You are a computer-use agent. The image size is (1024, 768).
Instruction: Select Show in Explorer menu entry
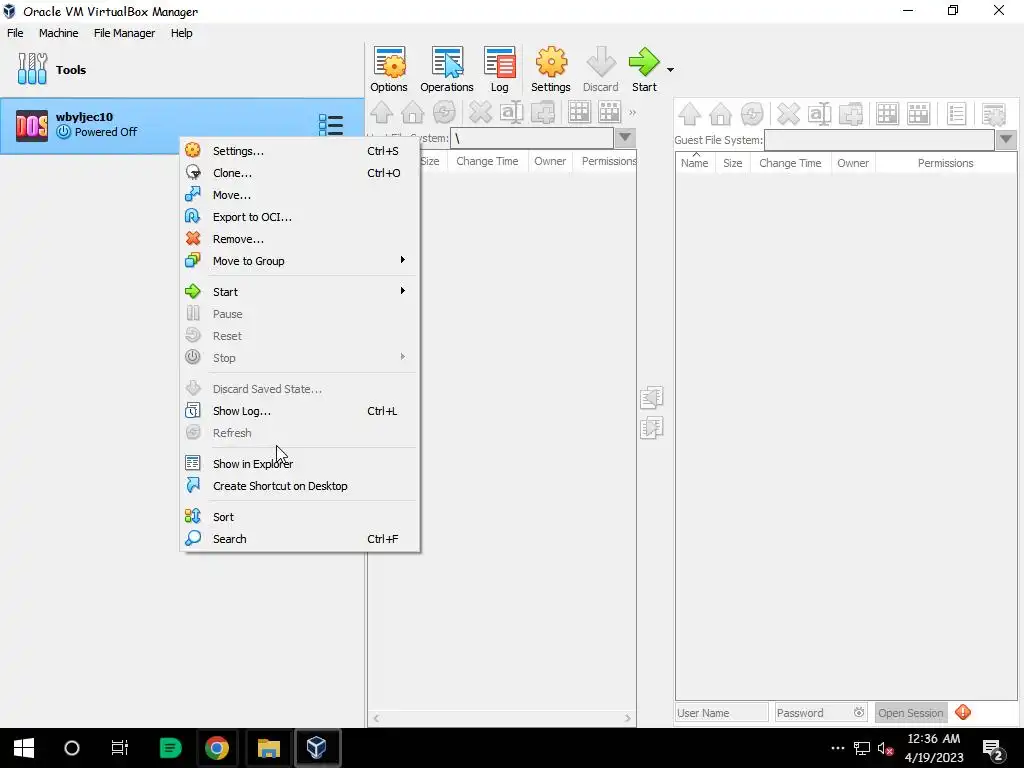[x=300, y=464]
